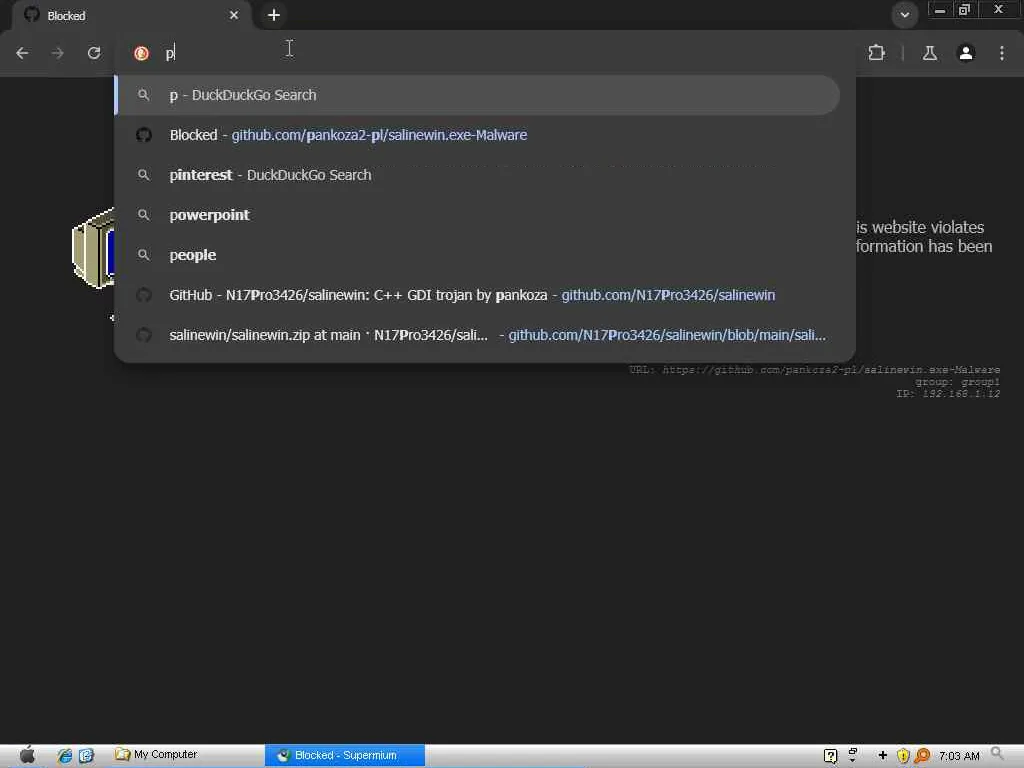Image resolution: width=1024 pixels, height=768 pixels.
Task: Click the magnifier icon beside 'powerpoint'
Action: [144, 215]
